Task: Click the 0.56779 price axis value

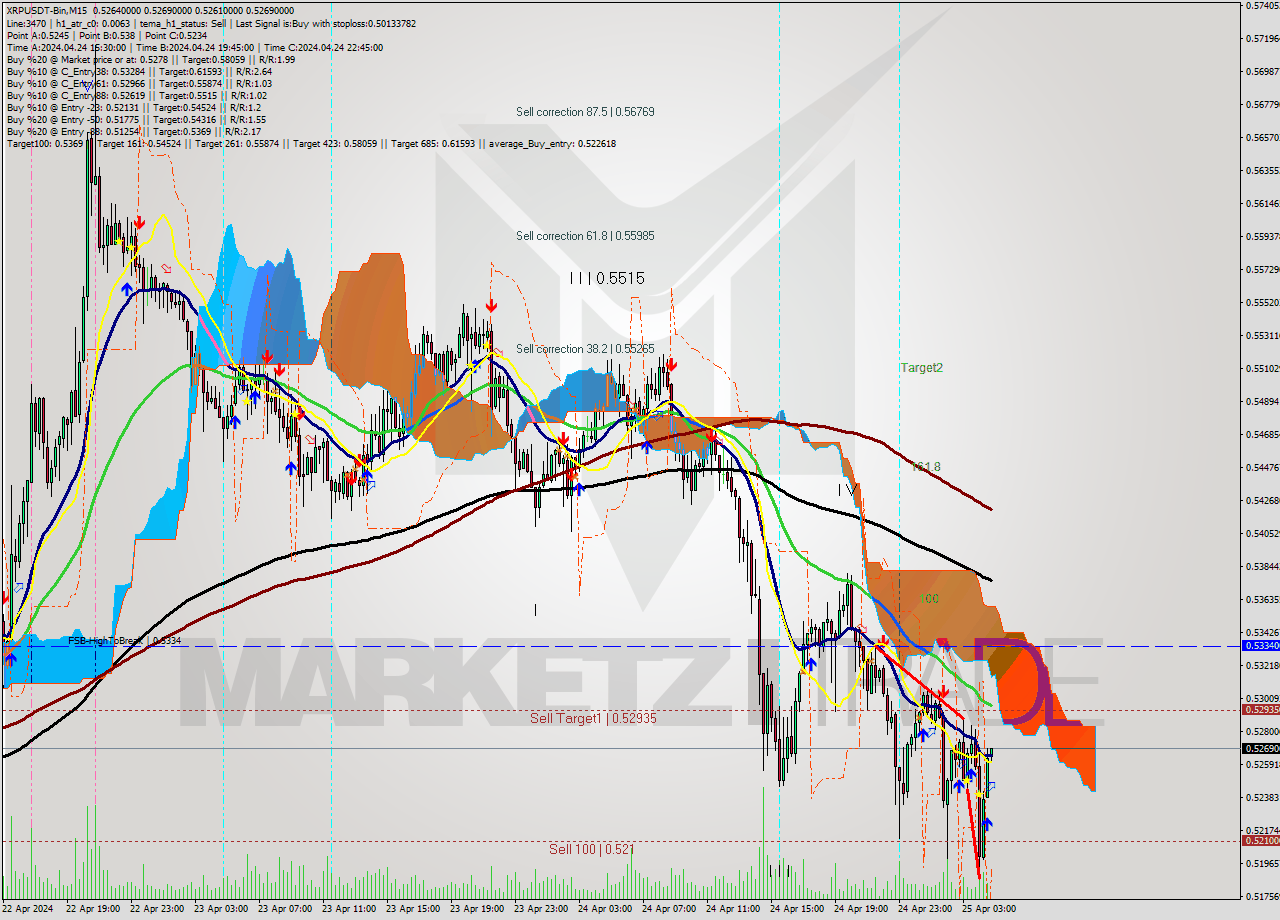Action: pyautogui.click(x=1262, y=104)
